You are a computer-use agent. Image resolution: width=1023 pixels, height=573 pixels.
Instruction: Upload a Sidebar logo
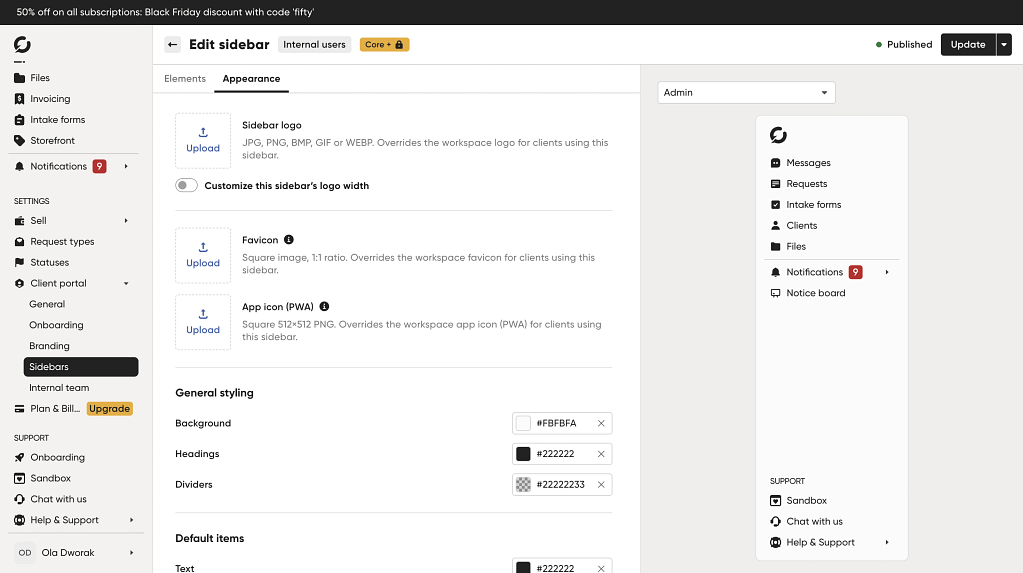(203, 141)
